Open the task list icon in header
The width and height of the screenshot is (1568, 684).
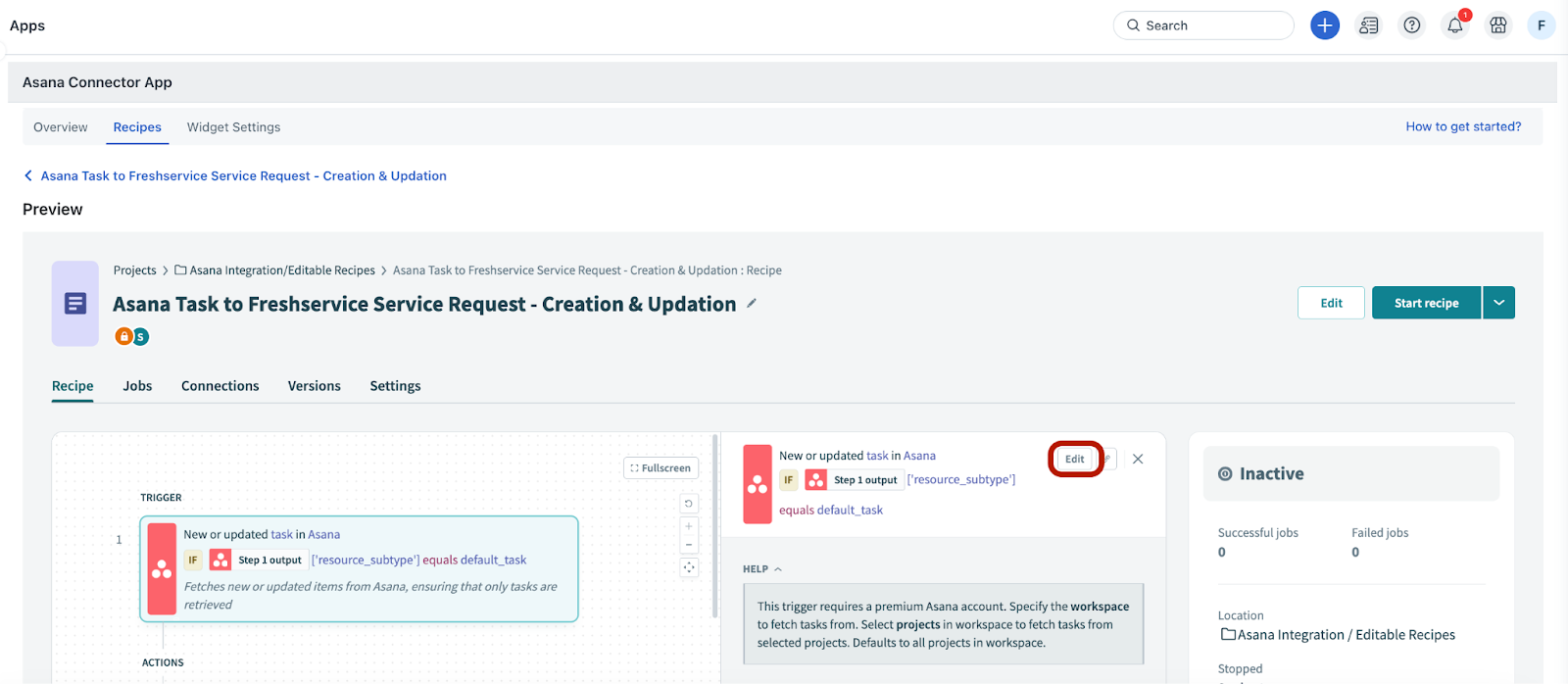pos(1369,25)
